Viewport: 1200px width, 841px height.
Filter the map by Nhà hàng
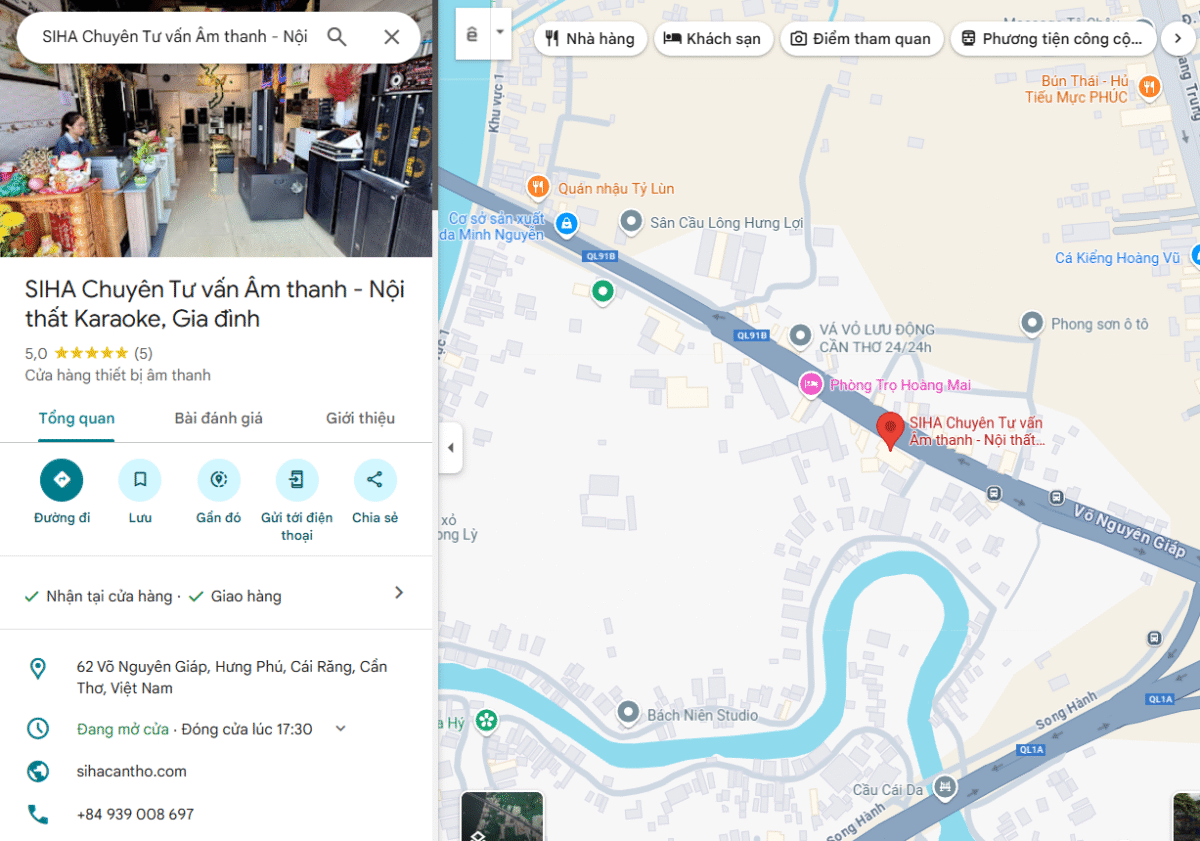pyautogui.click(x=590, y=39)
